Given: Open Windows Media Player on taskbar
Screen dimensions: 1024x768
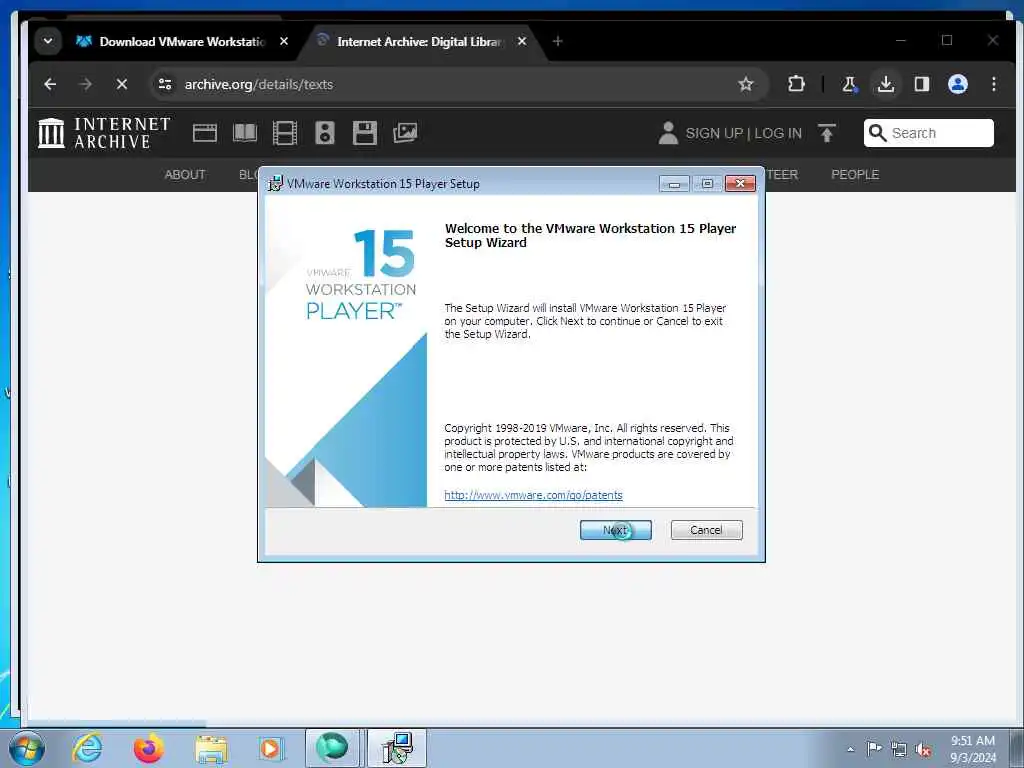Looking at the screenshot, I should (270, 748).
